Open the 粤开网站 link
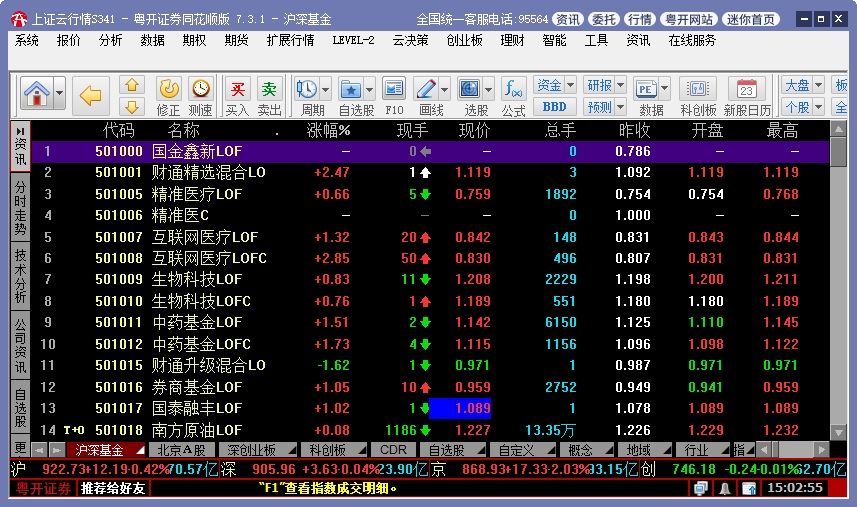Viewport: 857px width, 507px height. [x=689, y=20]
